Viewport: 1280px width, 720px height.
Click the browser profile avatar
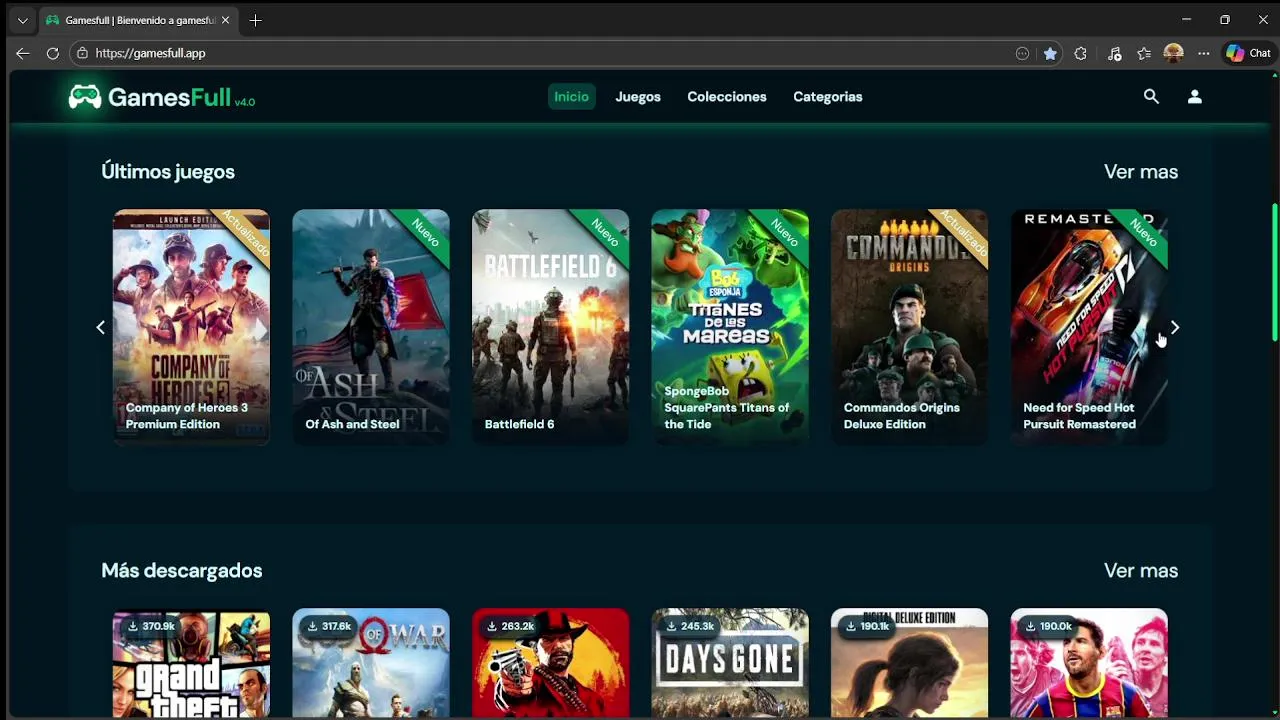1174,53
